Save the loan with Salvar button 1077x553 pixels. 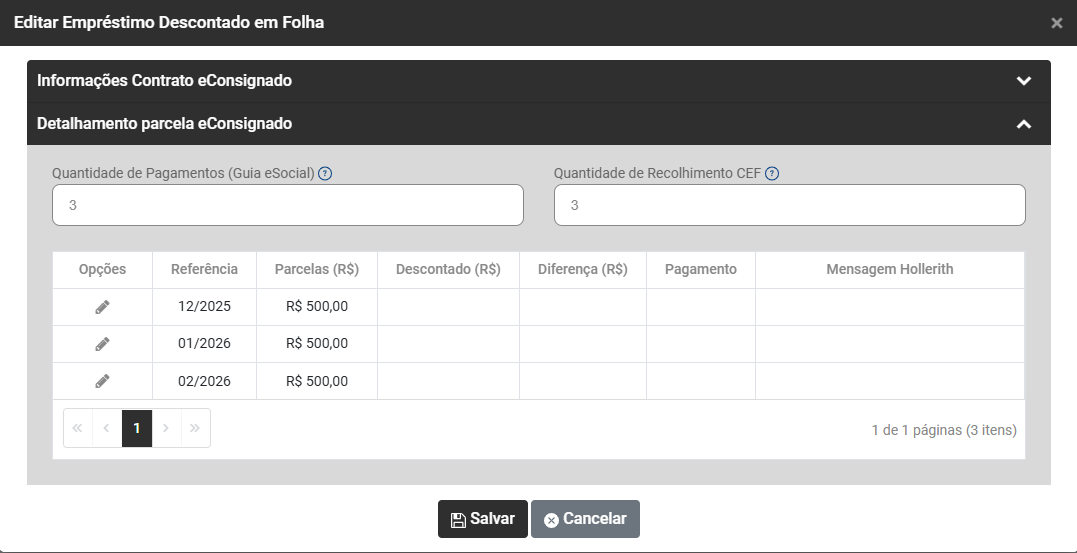(482, 519)
